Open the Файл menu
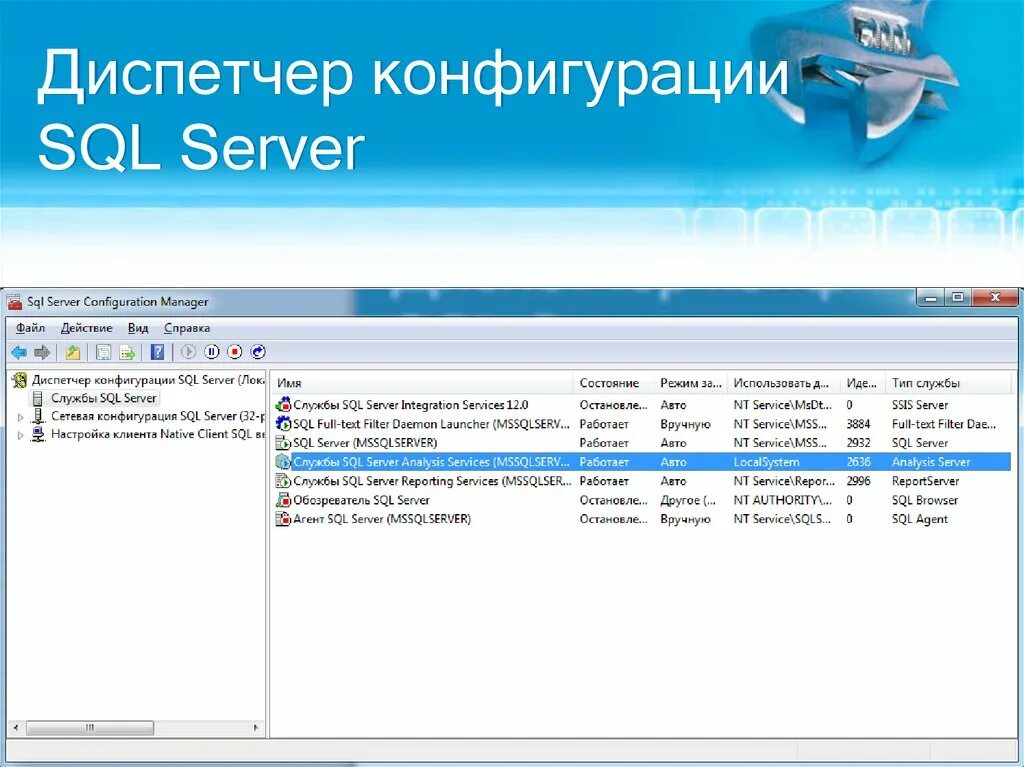The width and height of the screenshot is (1024, 767). coord(30,328)
